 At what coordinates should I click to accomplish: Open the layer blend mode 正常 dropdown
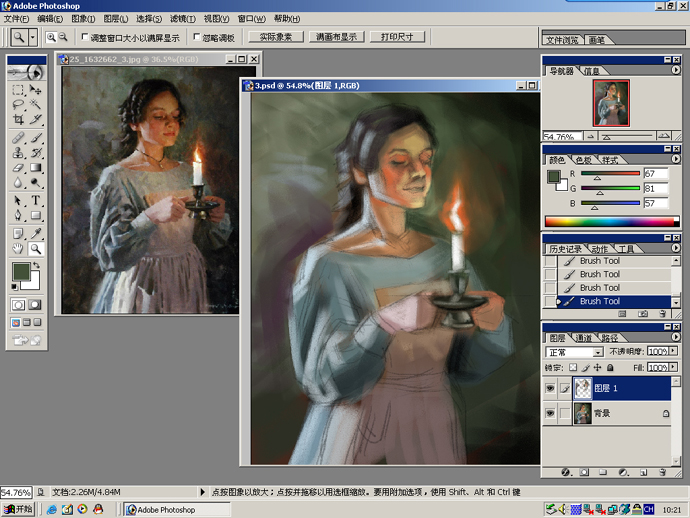[598, 352]
